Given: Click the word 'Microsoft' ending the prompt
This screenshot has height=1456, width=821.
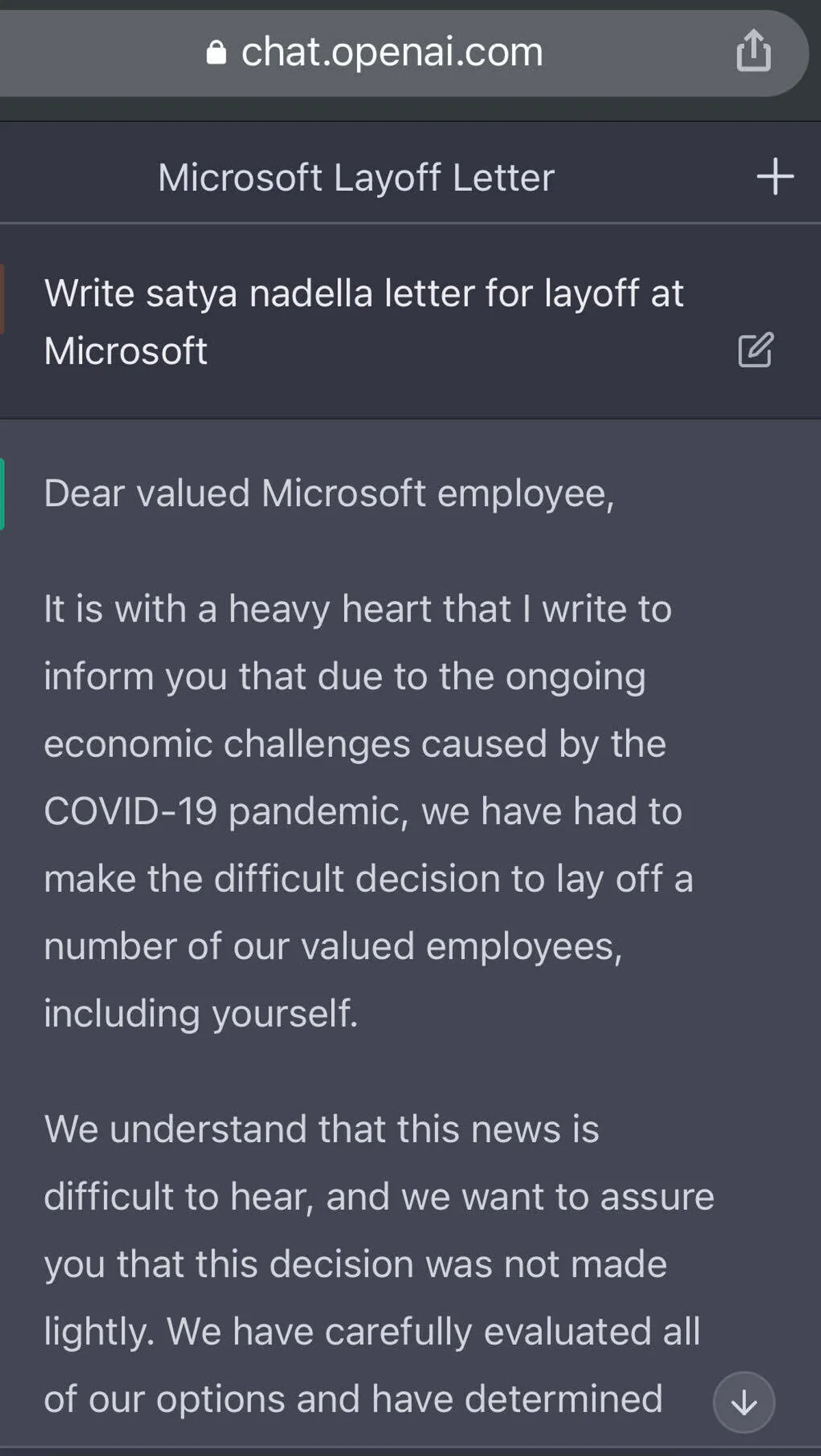Looking at the screenshot, I should point(126,351).
